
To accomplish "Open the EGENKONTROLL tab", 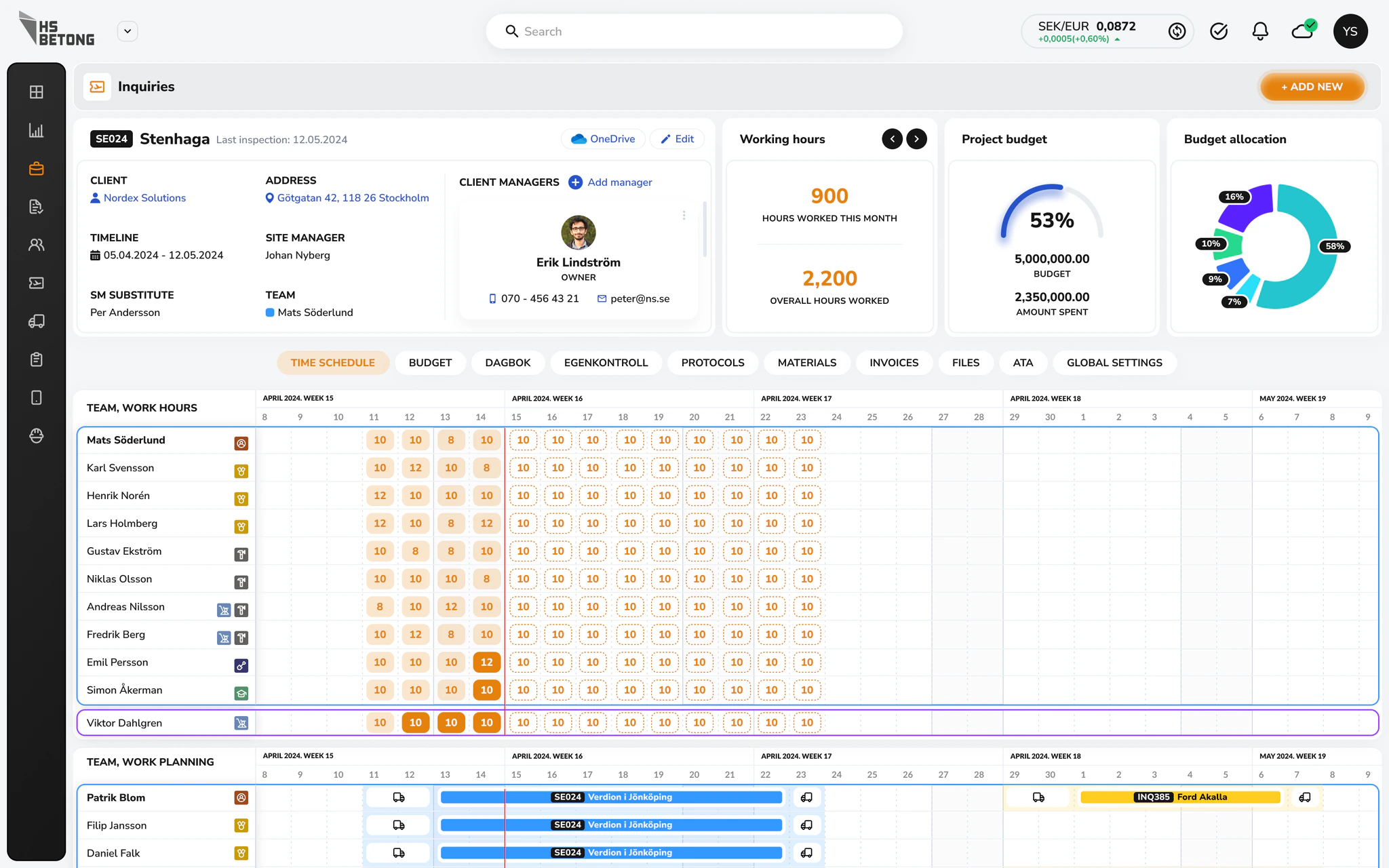I will tap(606, 363).
